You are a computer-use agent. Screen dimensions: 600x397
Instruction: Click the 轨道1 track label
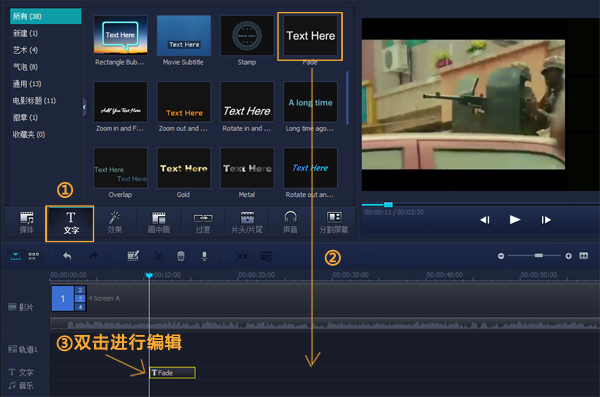23,349
